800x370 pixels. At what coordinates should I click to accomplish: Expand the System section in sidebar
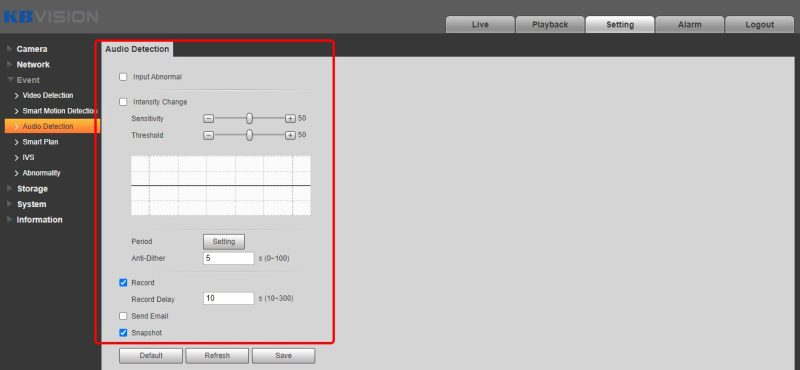(31, 204)
